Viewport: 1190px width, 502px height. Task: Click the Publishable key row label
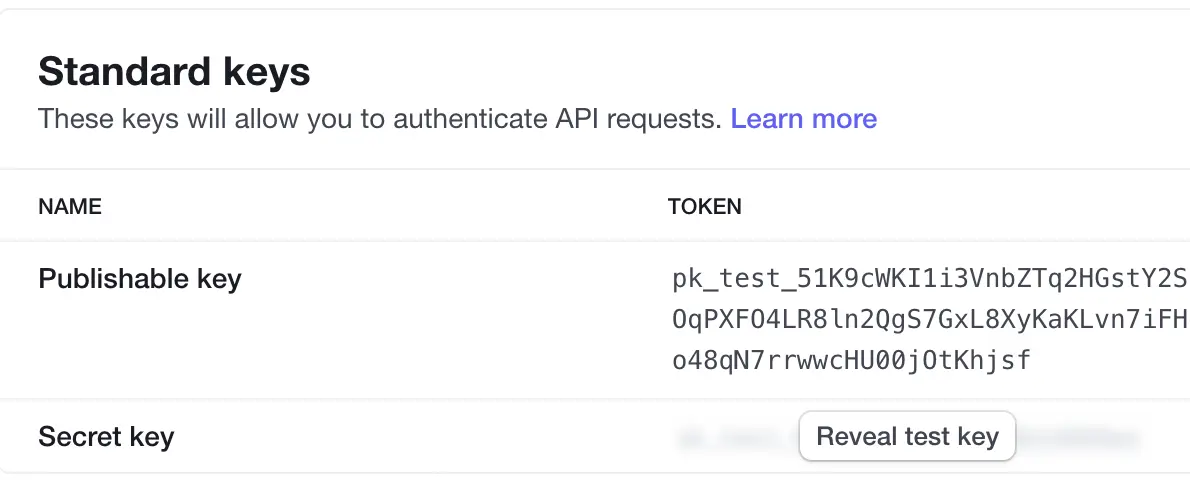point(140,279)
